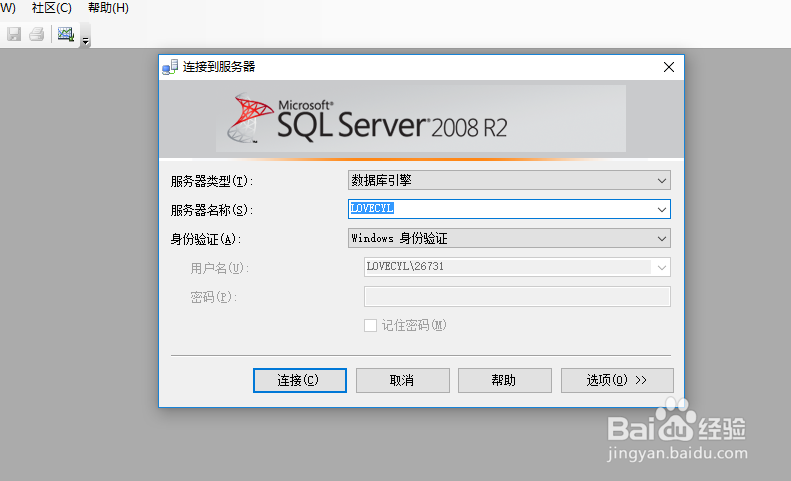This screenshot has width=791, height=481.
Task: Close the 连接到服务器 dialog
Action: (669, 67)
